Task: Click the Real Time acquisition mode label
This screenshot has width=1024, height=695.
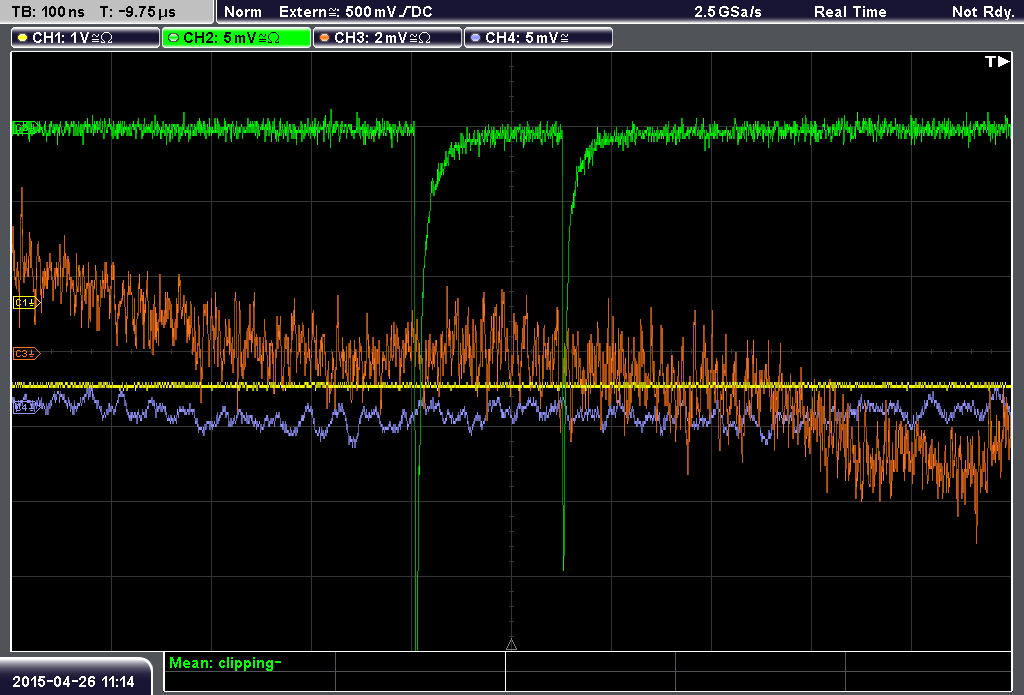Action: [x=850, y=12]
